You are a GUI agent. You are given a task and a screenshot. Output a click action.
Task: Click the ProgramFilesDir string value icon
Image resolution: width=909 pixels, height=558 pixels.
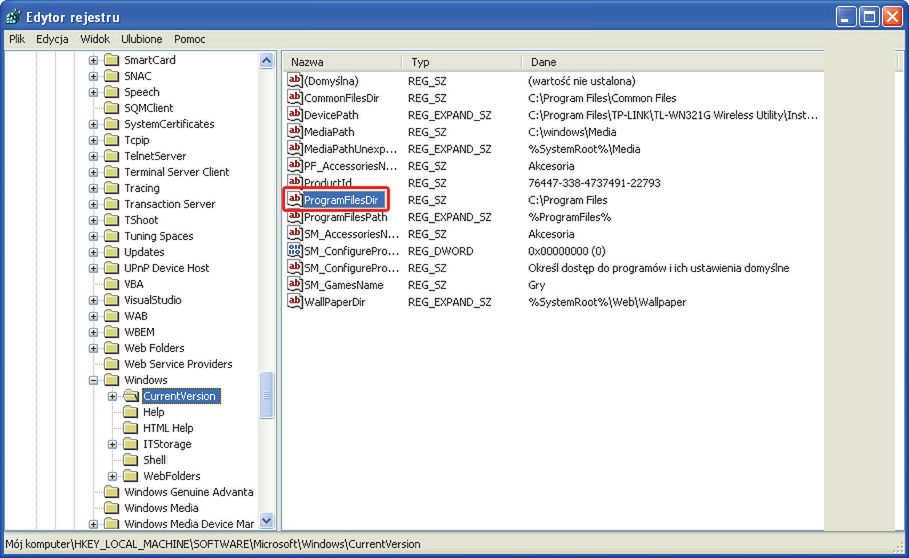(294, 199)
